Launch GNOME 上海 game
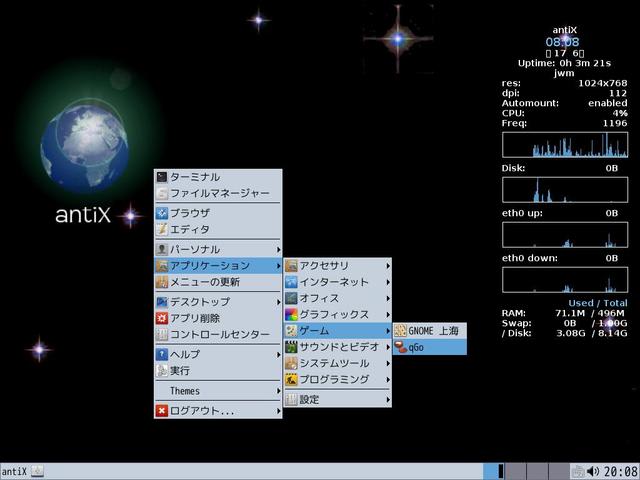This screenshot has height=480, width=640. tap(430, 331)
